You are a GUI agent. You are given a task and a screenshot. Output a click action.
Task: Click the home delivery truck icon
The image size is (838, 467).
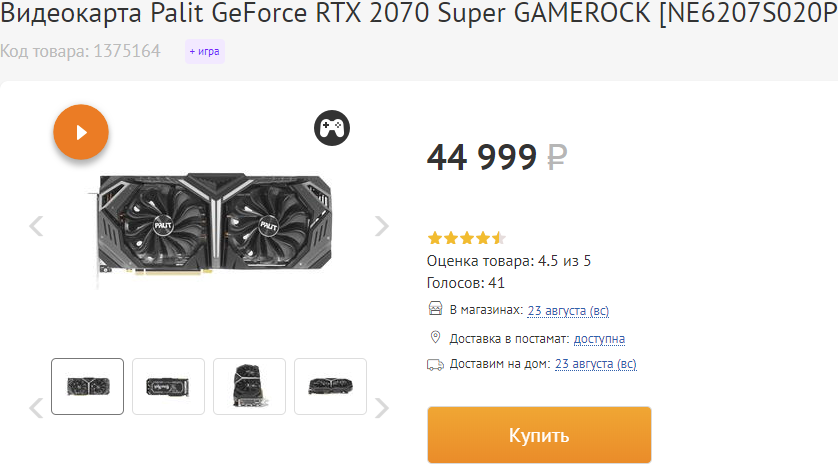click(x=435, y=364)
